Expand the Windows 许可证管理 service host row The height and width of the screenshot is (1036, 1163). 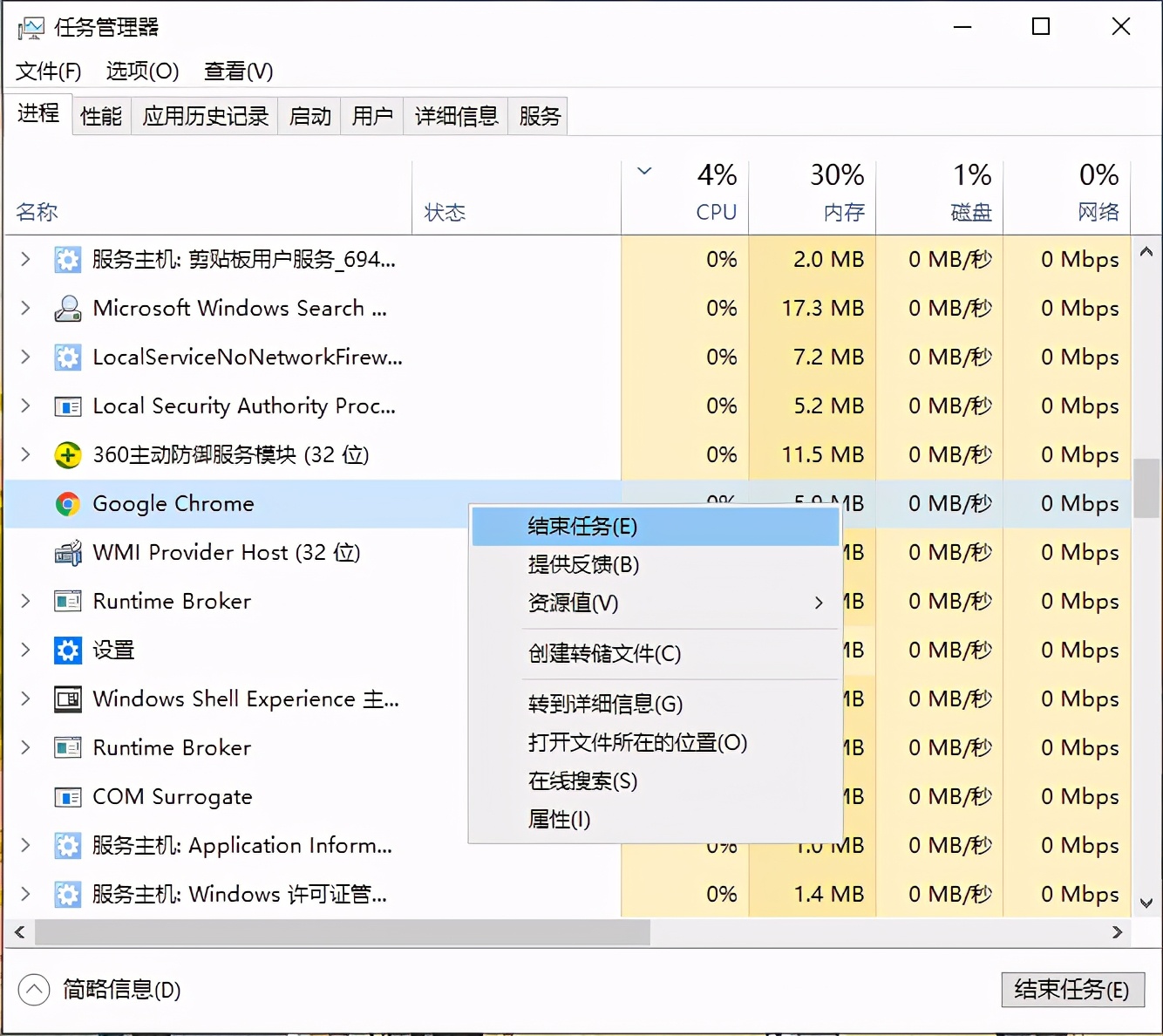(25, 894)
